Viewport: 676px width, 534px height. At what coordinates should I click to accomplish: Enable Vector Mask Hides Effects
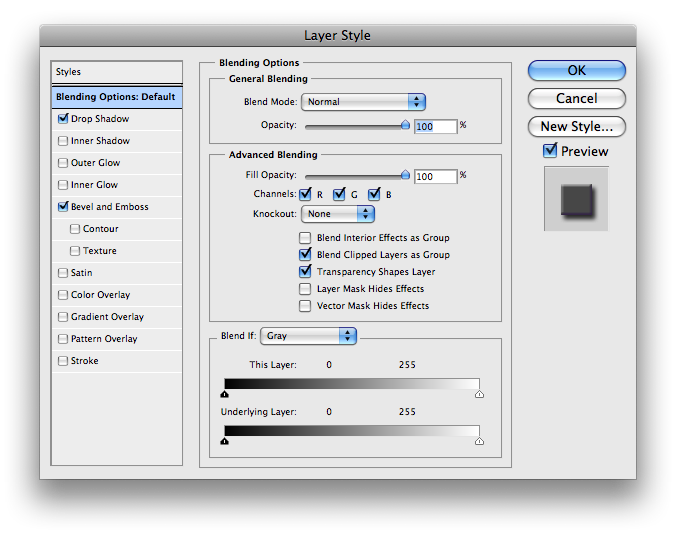pyautogui.click(x=305, y=306)
